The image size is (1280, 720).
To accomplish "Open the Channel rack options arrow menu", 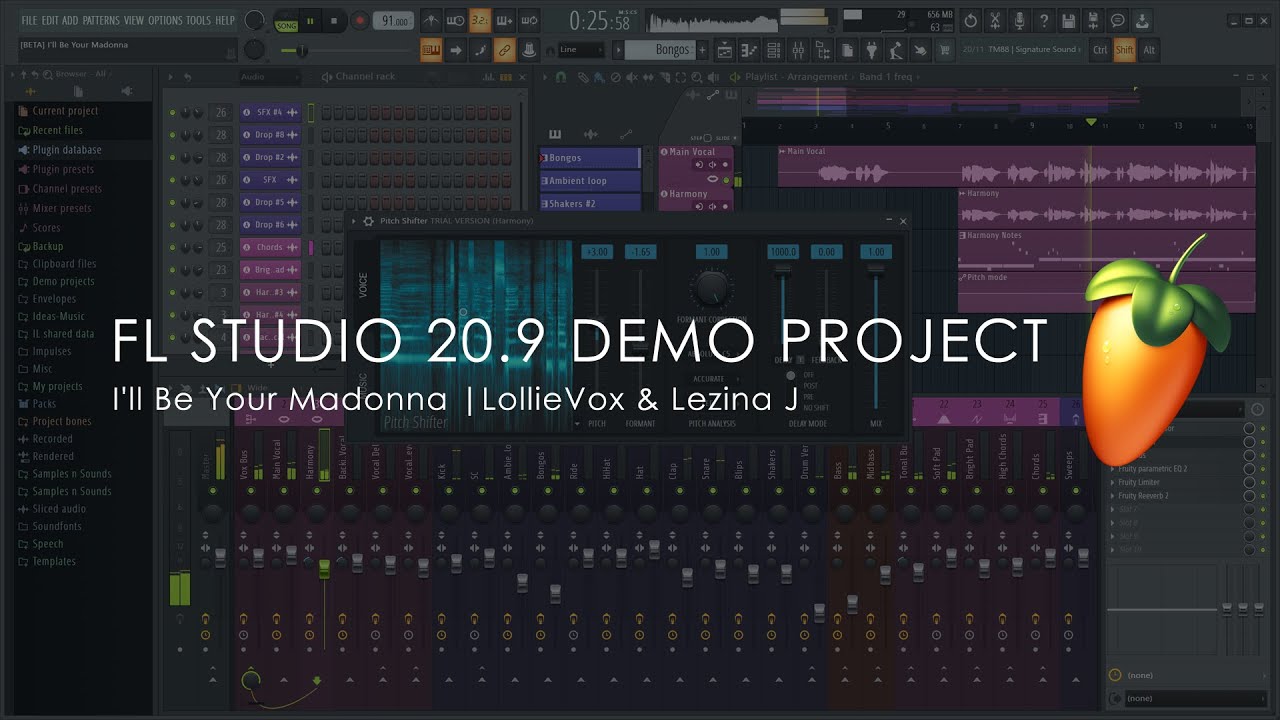I will [171, 77].
